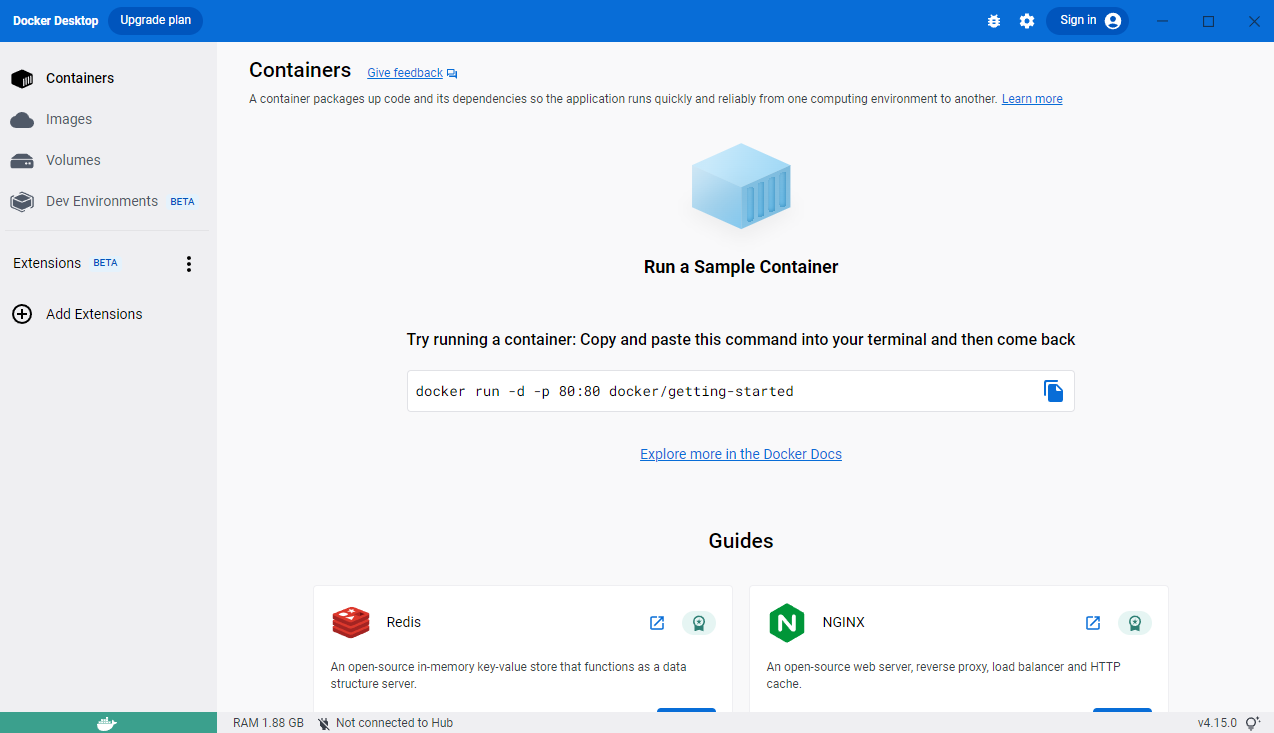Click the Redis card title text
The image size is (1274, 733).
coord(404,622)
